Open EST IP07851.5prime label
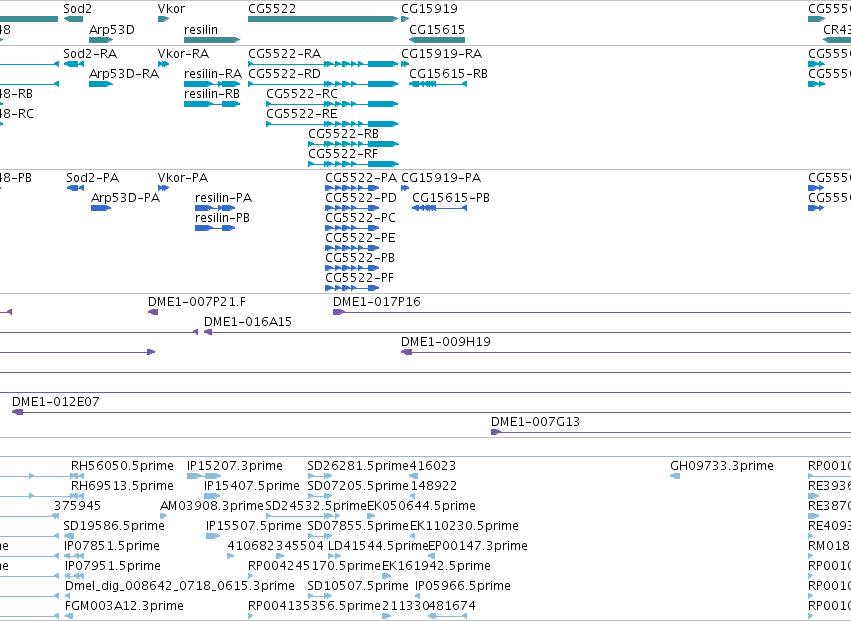Image resolution: width=851 pixels, height=621 pixels. pos(112,547)
